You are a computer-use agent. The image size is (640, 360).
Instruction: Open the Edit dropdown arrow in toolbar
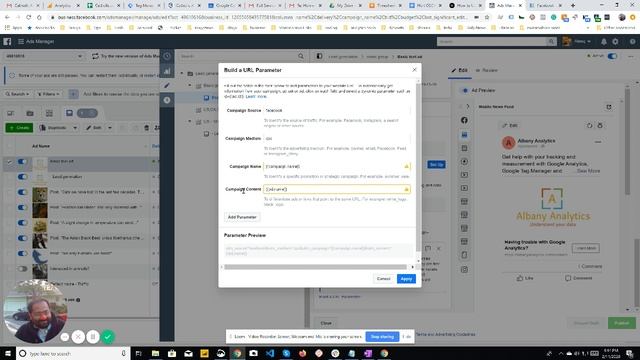(x=109, y=128)
